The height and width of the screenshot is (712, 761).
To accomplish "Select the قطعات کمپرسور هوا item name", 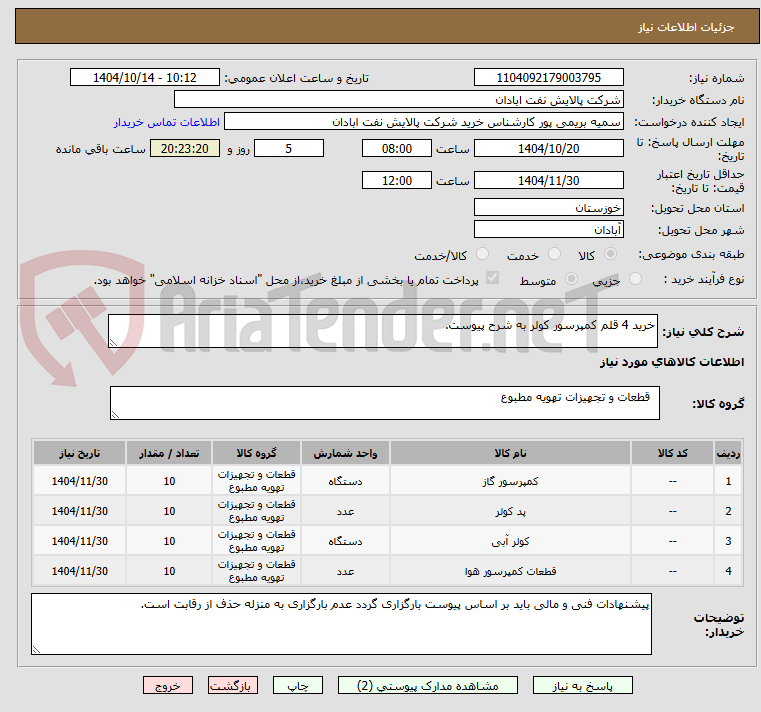I will coord(510,571).
